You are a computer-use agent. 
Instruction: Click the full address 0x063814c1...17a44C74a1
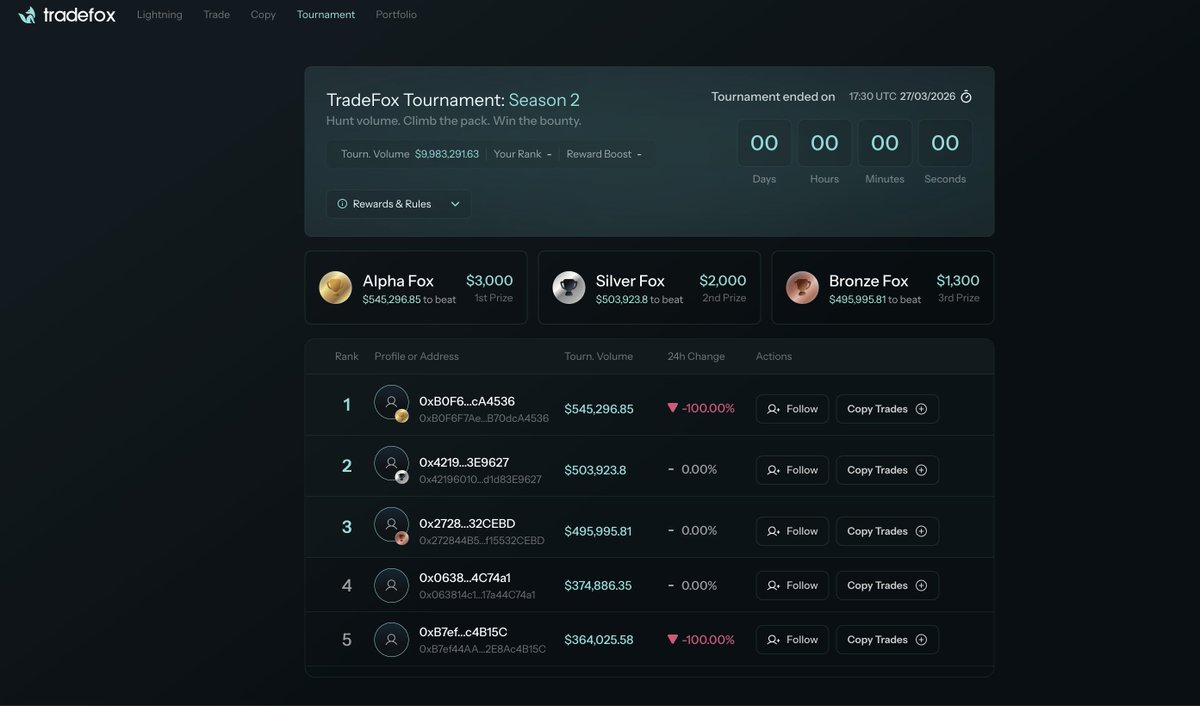(477, 594)
